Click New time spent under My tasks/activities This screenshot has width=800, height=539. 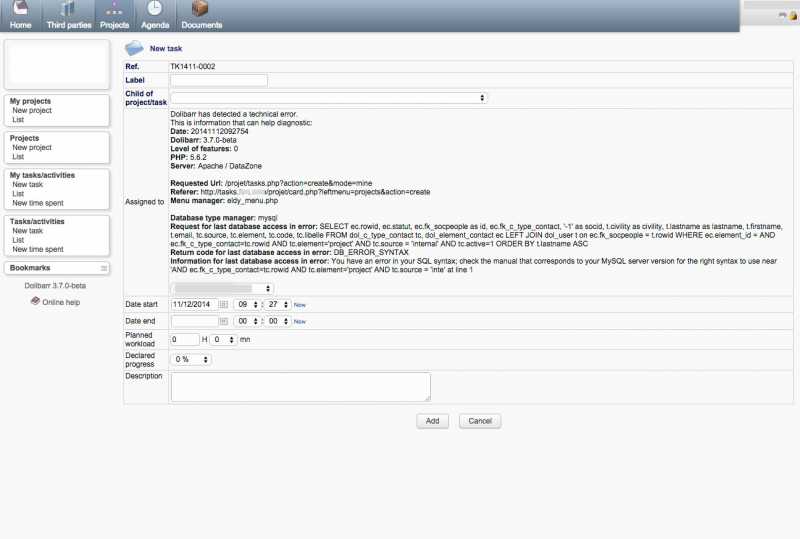pos(37,203)
